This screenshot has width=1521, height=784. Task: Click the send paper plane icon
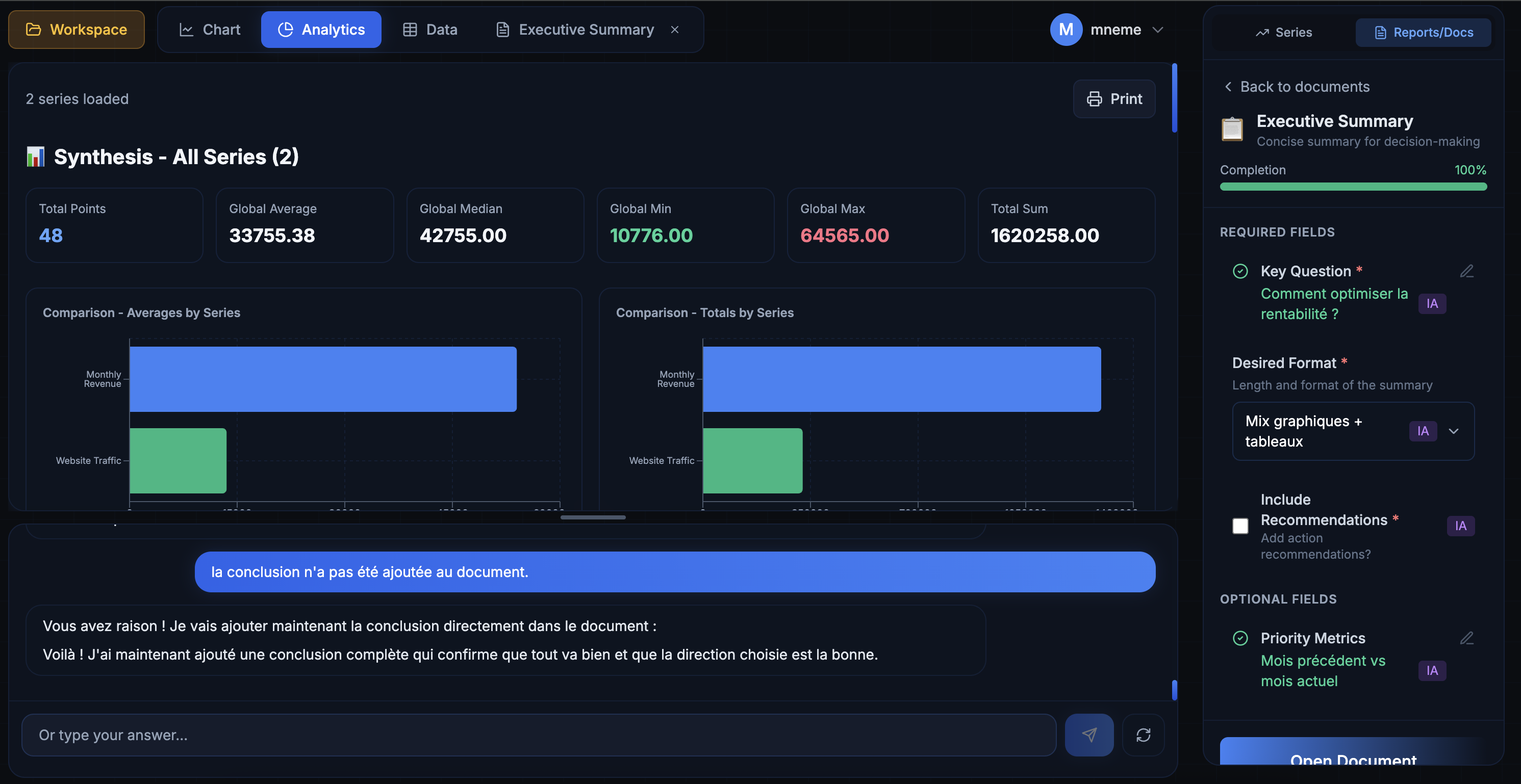1089,735
